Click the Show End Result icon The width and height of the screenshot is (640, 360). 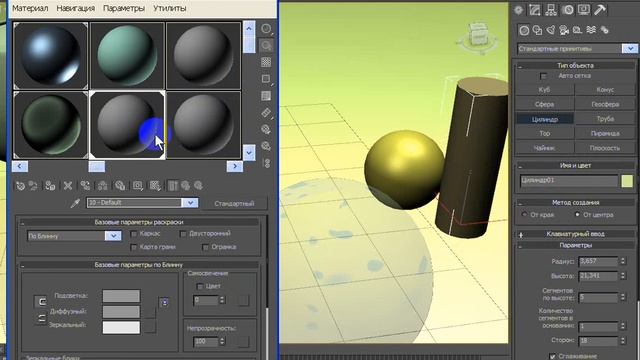point(173,186)
